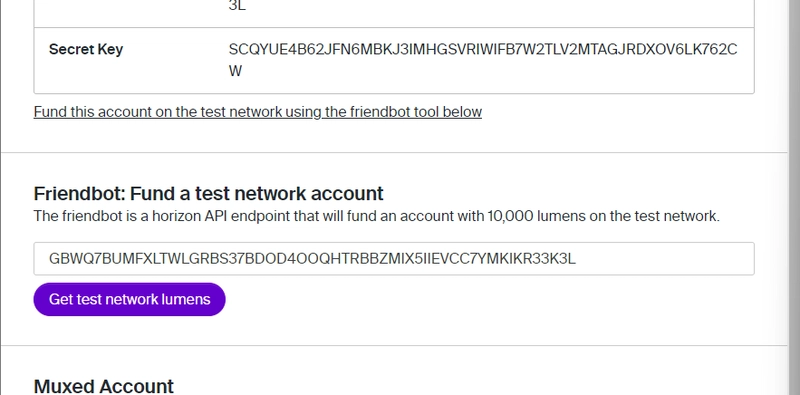Click the divider line above the Friendbot section
This screenshot has width=800, height=395.
coord(394,152)
